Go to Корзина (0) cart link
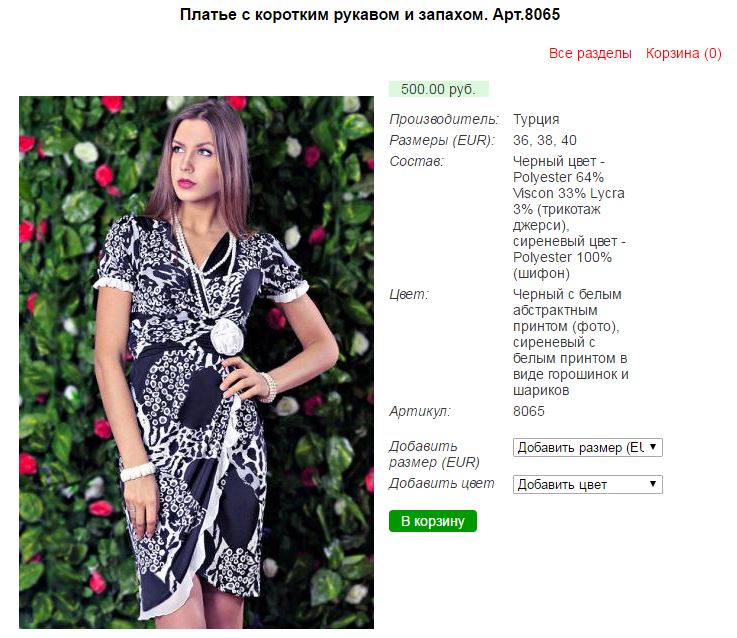Screen dimensions: 737x638 point(683,53)
